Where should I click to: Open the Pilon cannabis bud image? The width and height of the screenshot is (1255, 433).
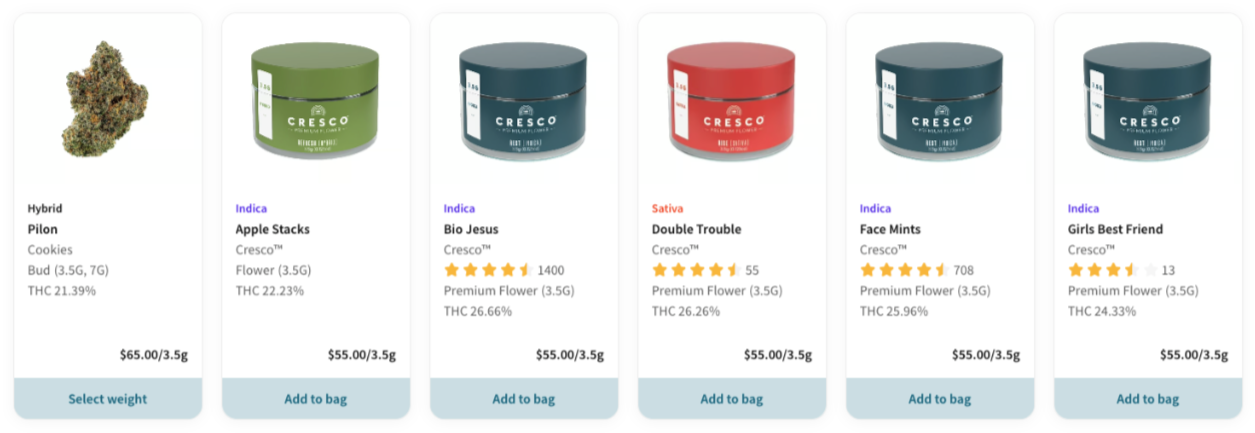coord(107,99)
